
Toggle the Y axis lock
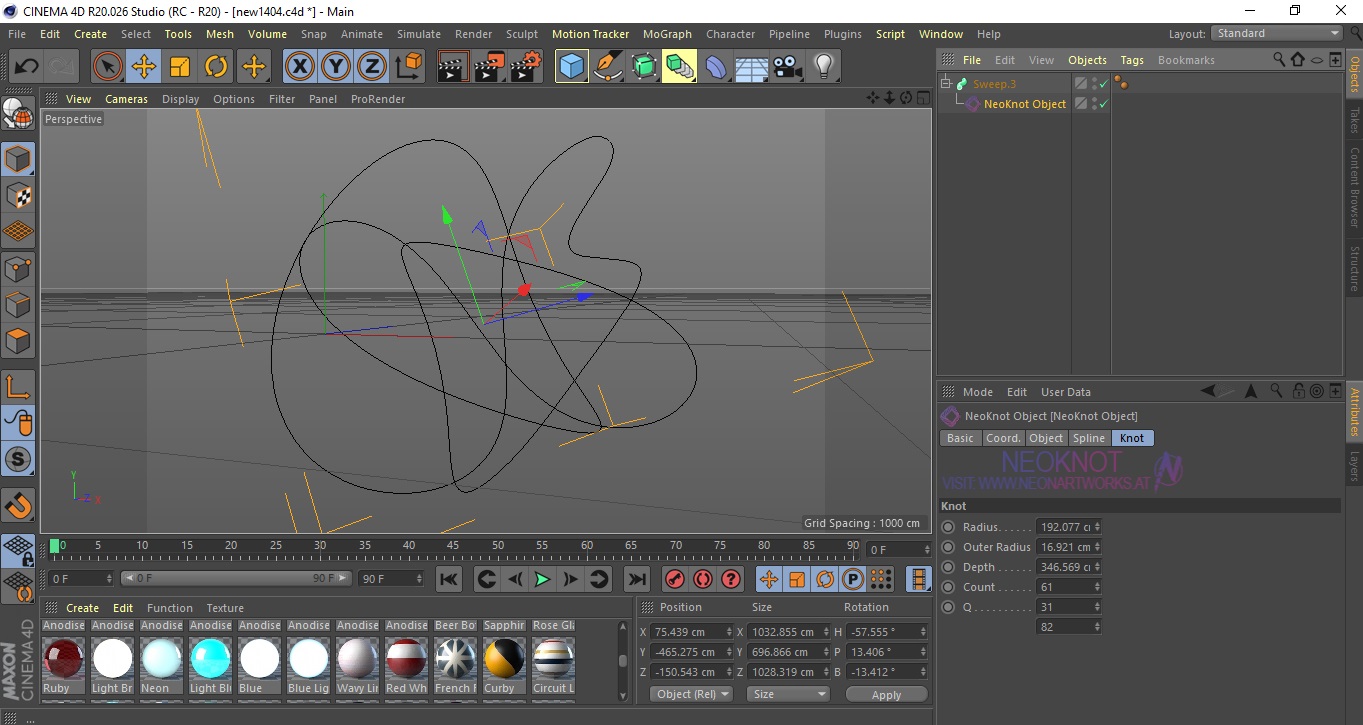(x=336, y=67)
